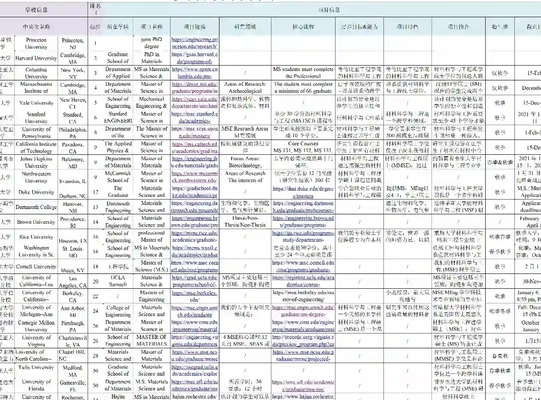This screenshot has width=541, height=400.
Task: Click the Washington University in St. cell
Action: [36, 251]
